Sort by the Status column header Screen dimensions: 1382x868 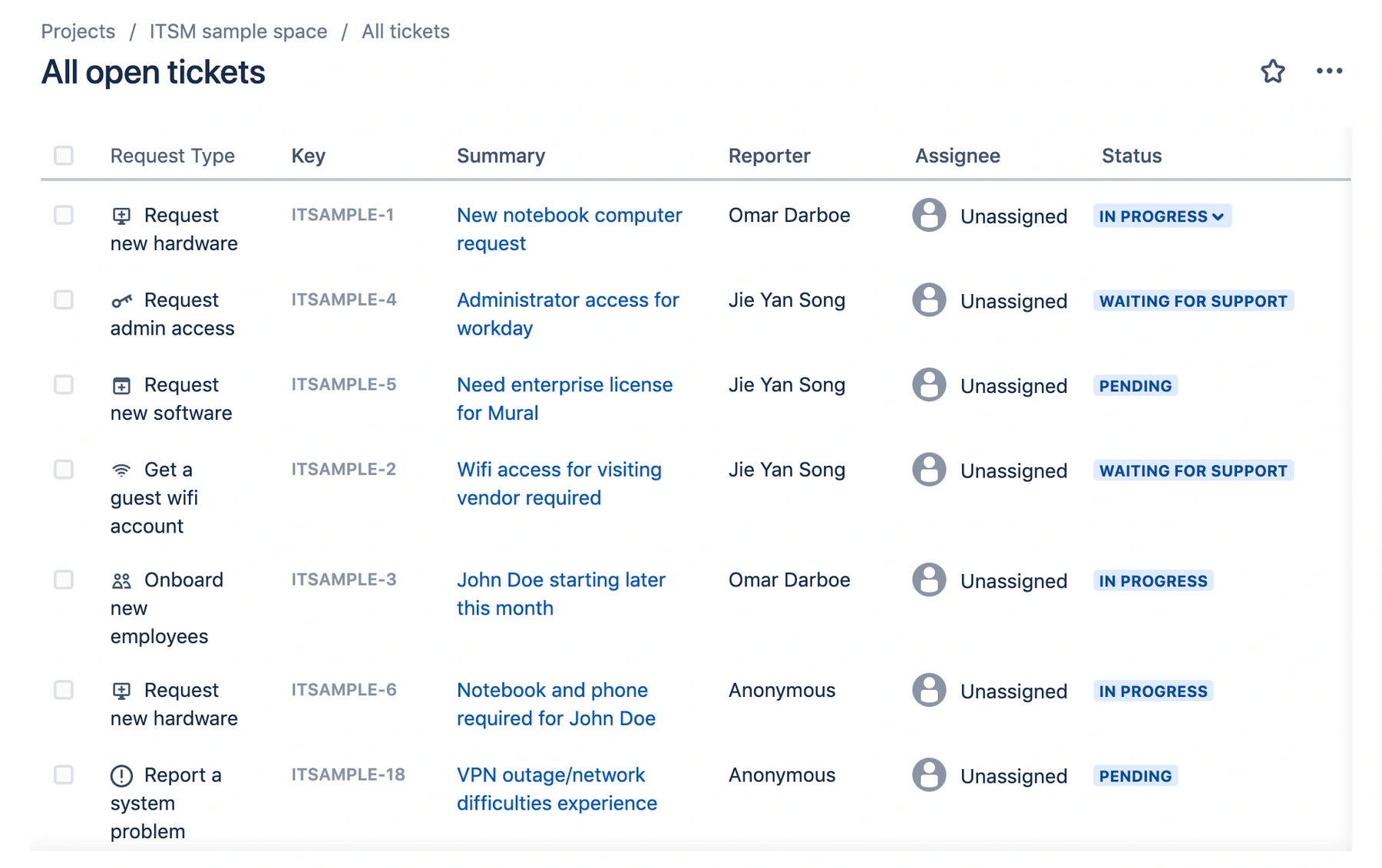(1131, 156)
